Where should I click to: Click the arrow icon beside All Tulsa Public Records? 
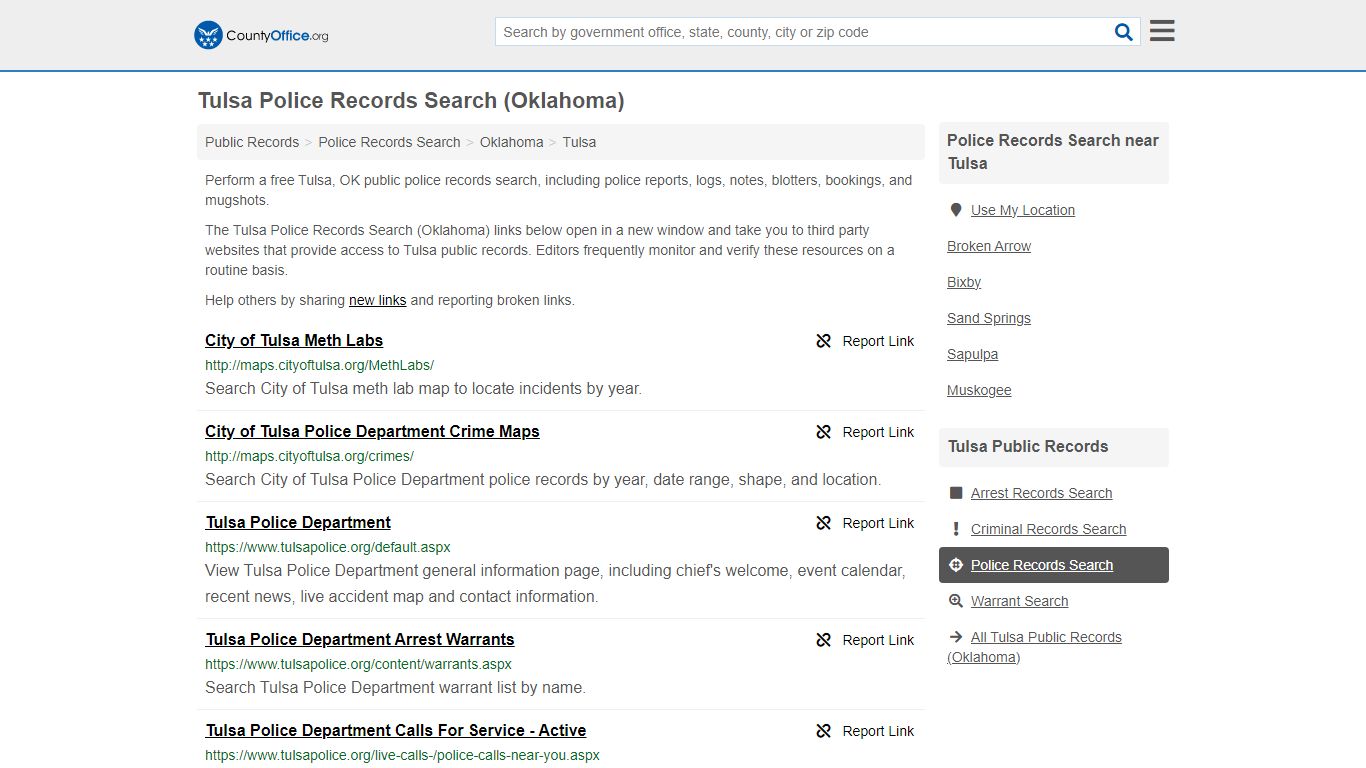point(955,637)
